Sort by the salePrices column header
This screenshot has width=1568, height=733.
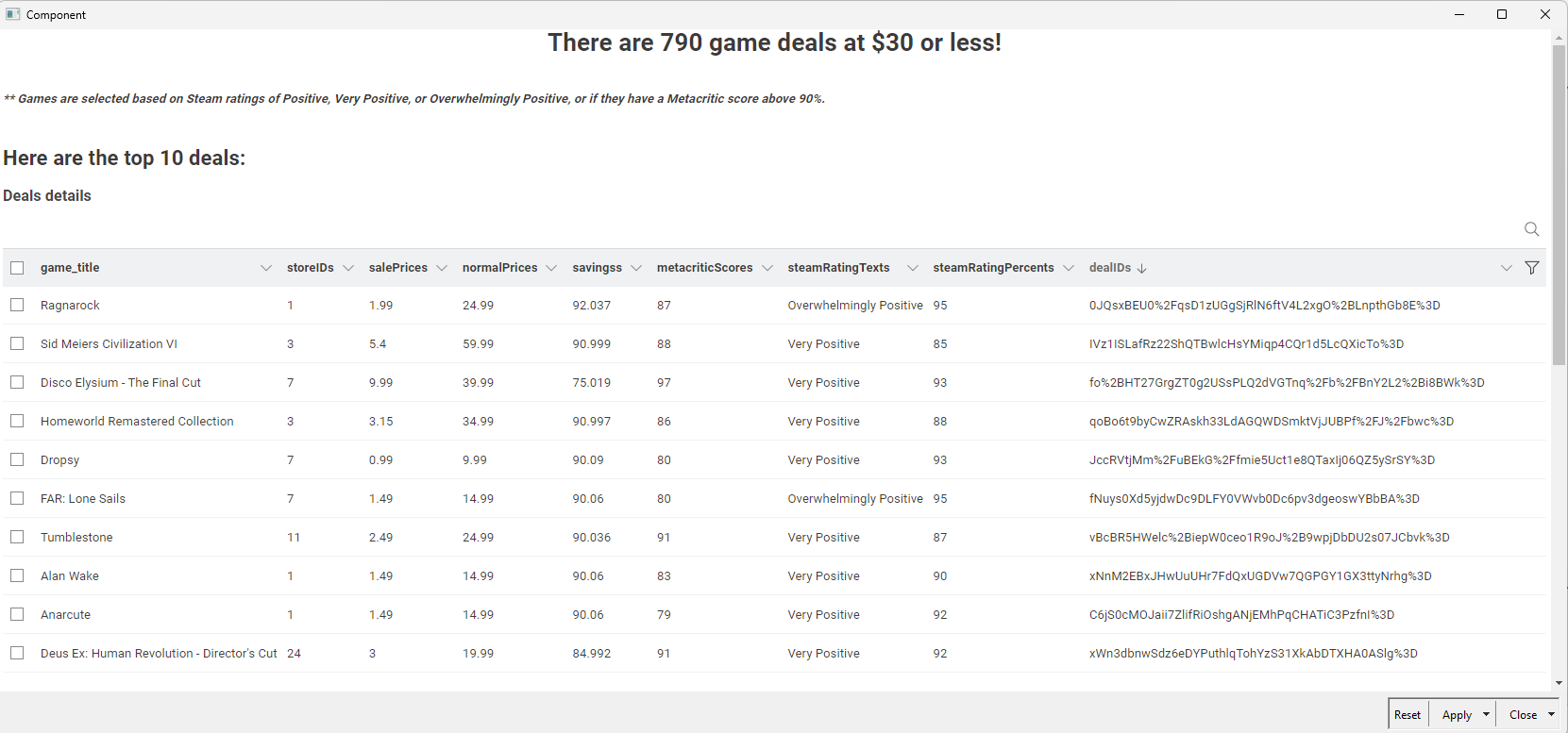(x=398, y=268)
